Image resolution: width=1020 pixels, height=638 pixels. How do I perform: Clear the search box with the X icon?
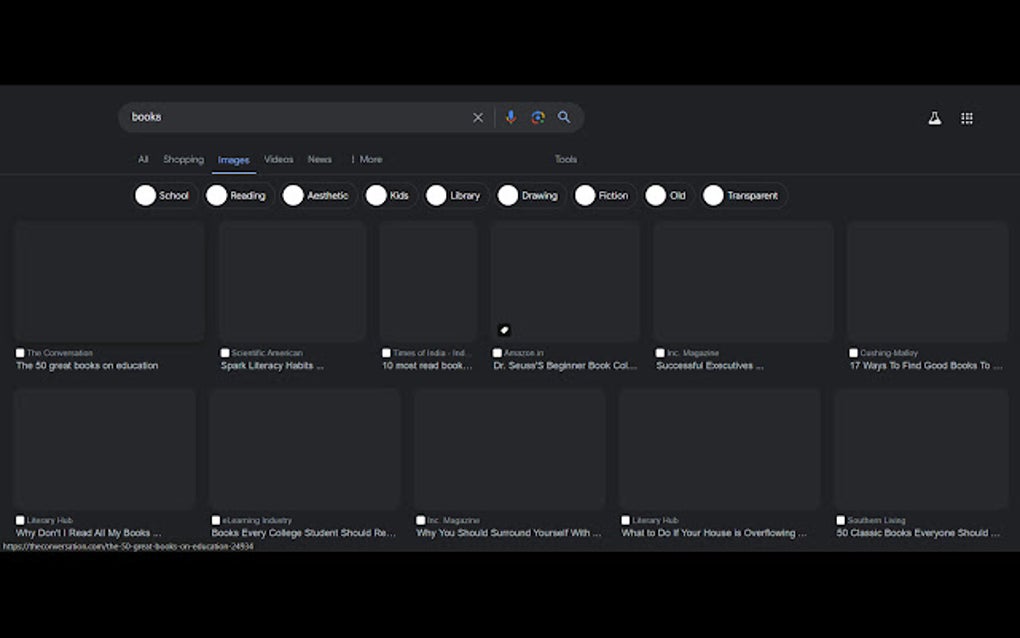click(x=478, y=117)
